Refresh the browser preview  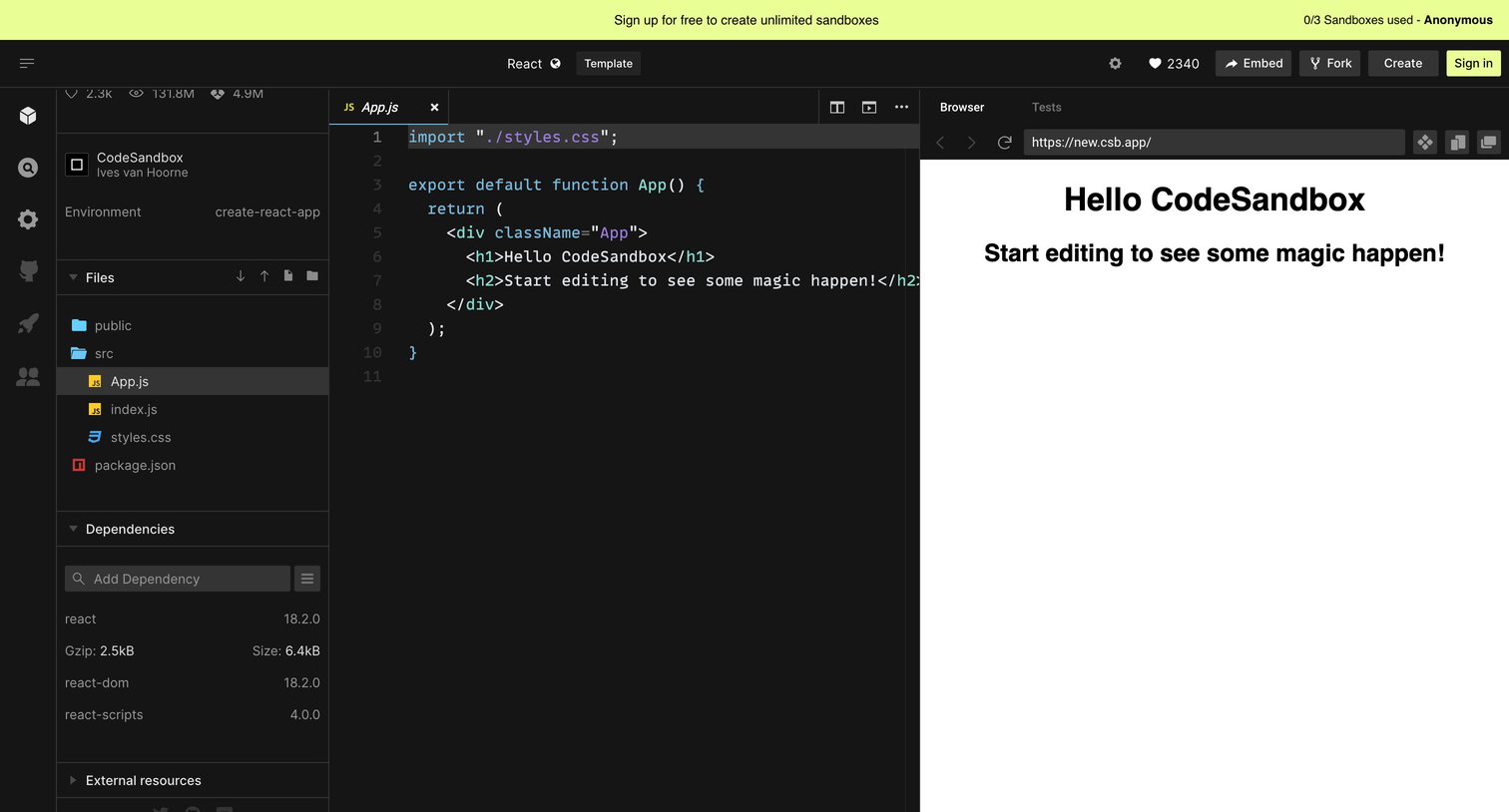1005,143
